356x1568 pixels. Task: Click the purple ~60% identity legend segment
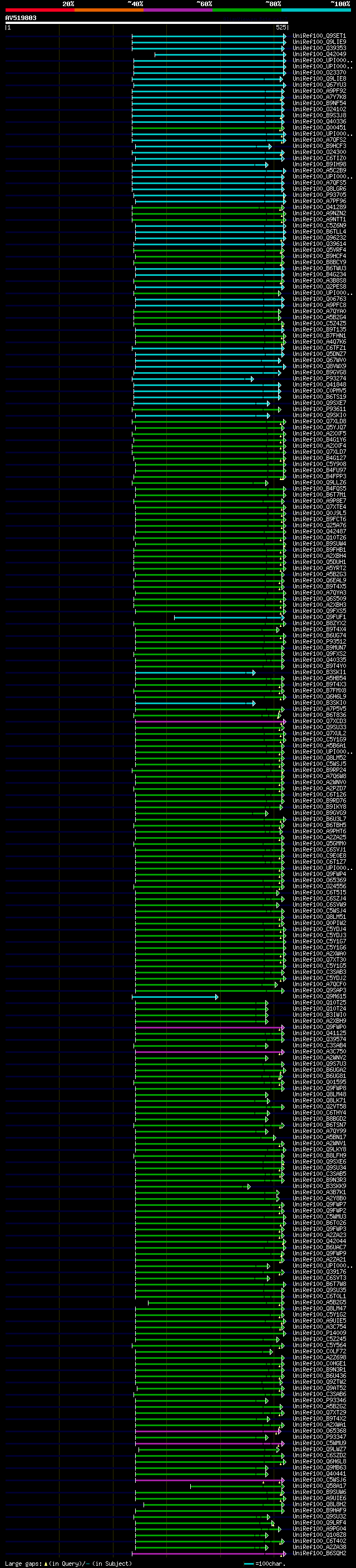(179, 10)
